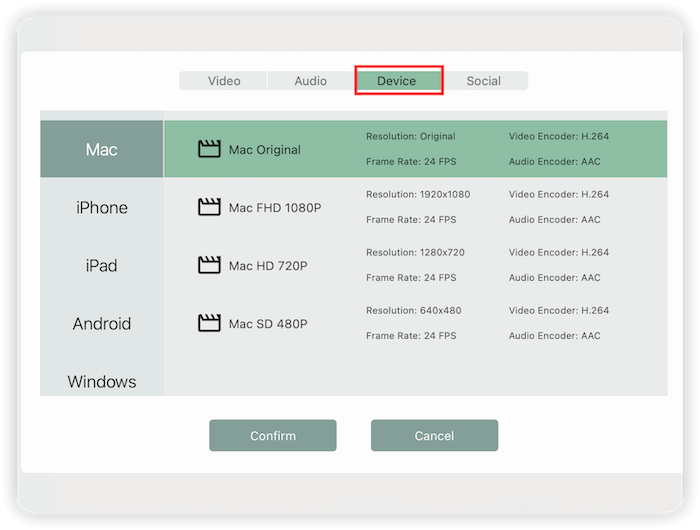Pick iPad in the device sidebar
The width and height of the screenshot is (700, 530).
[102, 266]
